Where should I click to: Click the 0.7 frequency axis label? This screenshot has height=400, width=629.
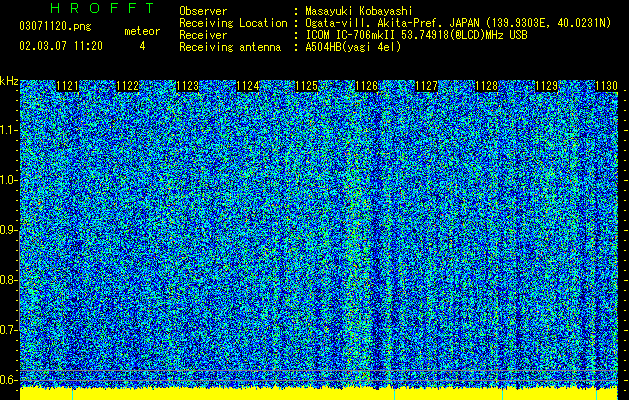pos(8,330)
